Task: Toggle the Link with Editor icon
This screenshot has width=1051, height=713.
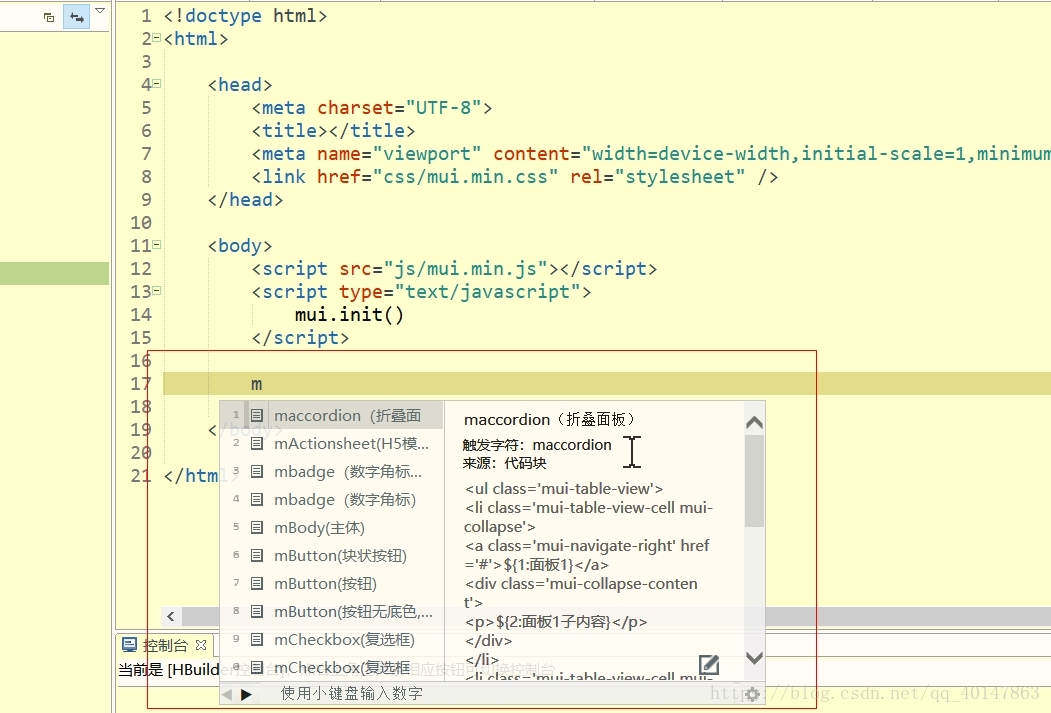Action: click(76, 17)
